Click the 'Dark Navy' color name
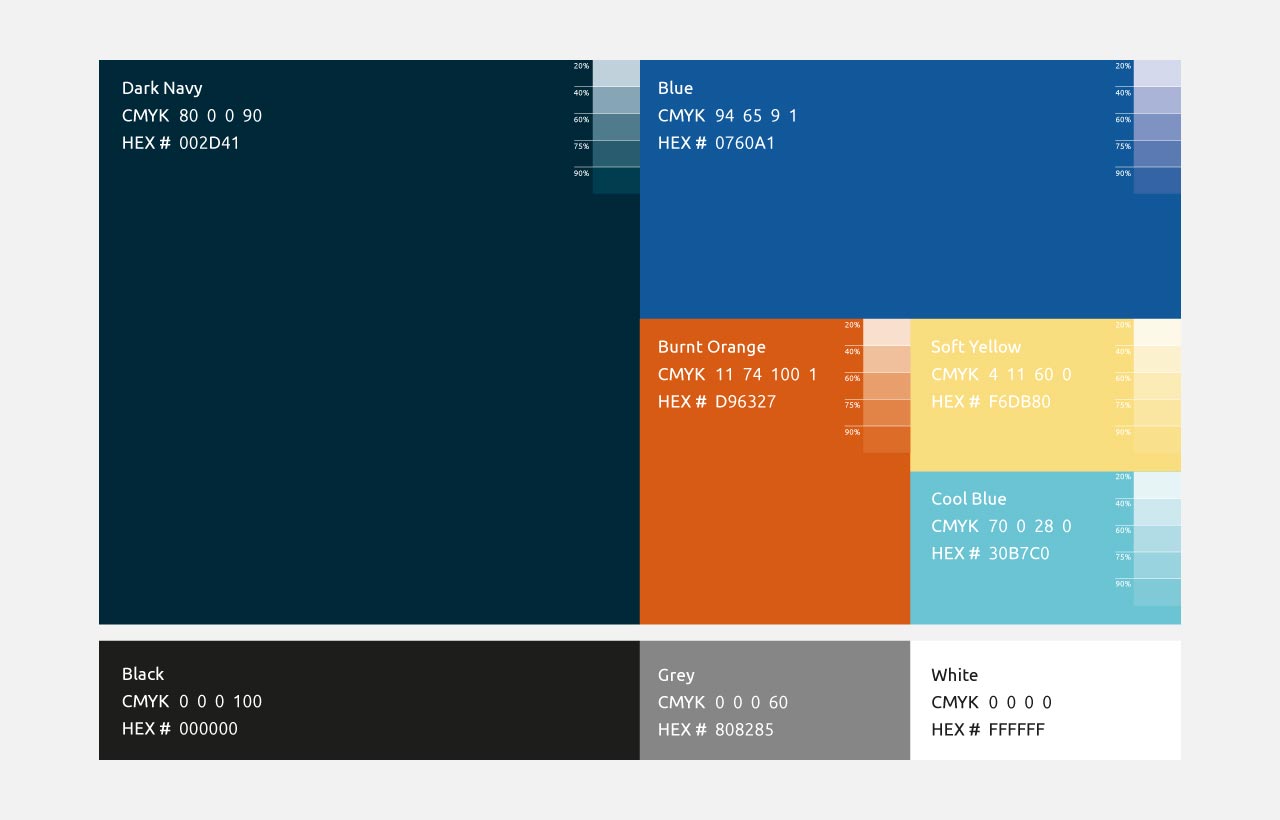 click(x=162, y=89)
